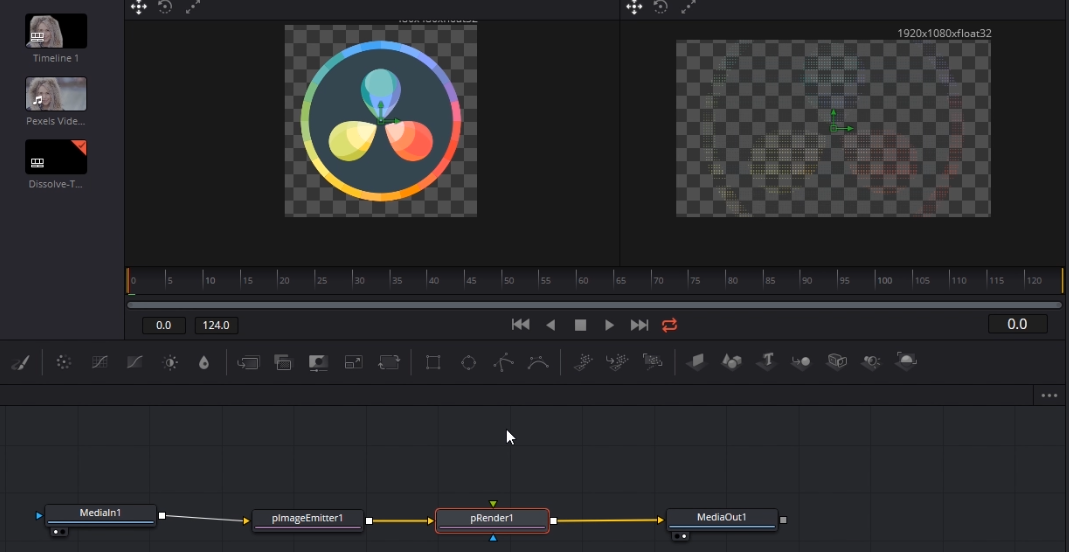Select Pexels Video clip thumbnail

click(56, 94)
